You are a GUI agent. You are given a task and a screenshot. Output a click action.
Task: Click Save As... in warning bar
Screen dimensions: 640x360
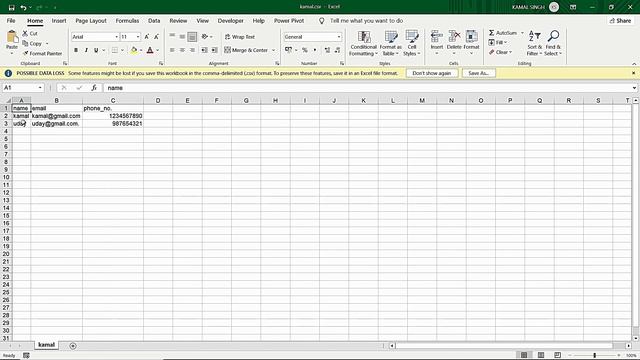point(478,73)
